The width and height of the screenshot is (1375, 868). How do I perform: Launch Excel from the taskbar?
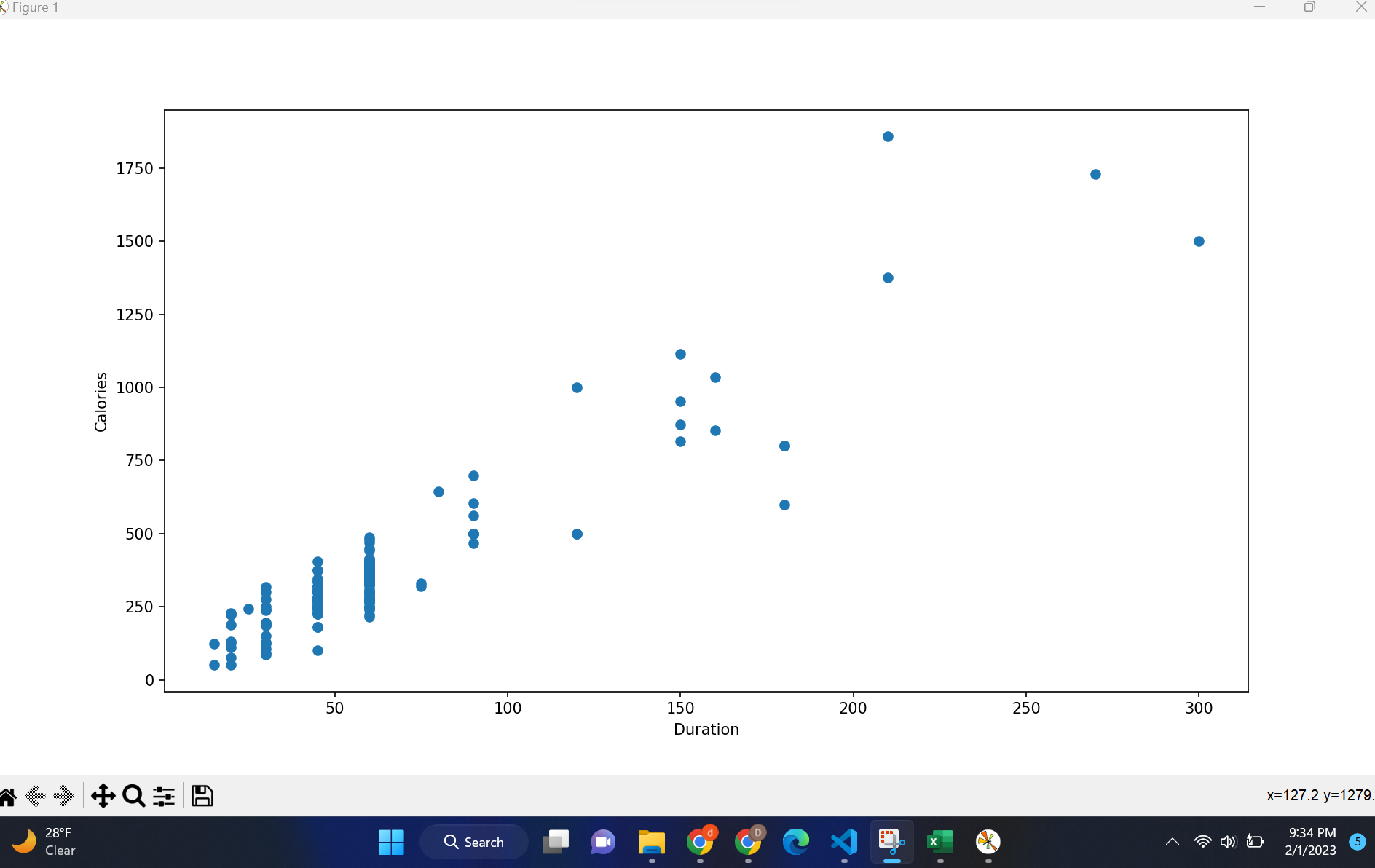(939, 842)
